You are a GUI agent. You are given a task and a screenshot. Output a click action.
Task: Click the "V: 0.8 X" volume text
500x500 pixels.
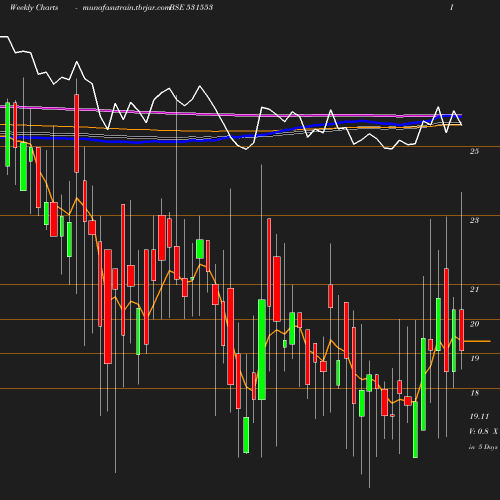(483, 431)
